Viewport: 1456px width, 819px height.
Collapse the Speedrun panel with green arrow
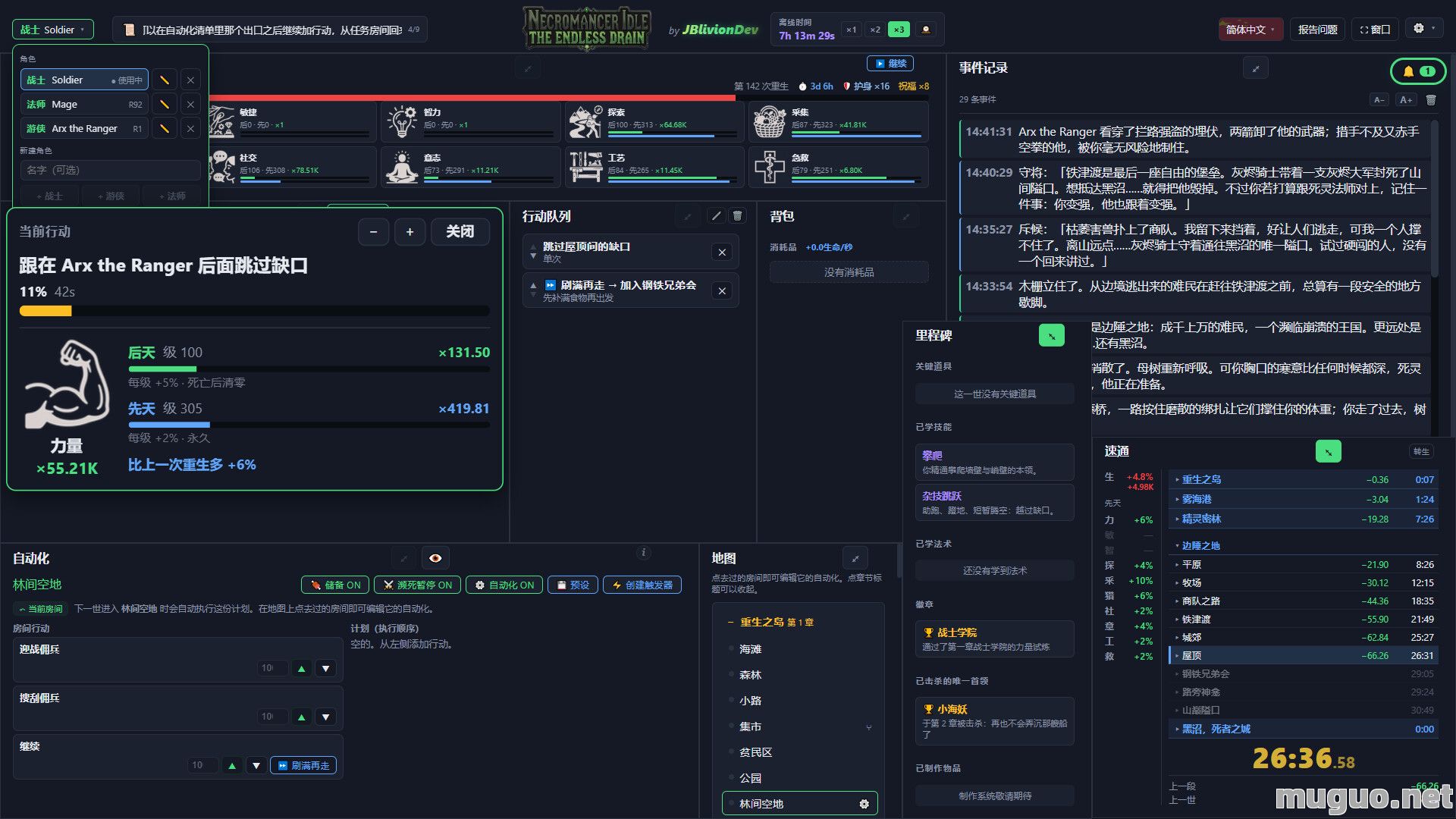coord(1328,451)
